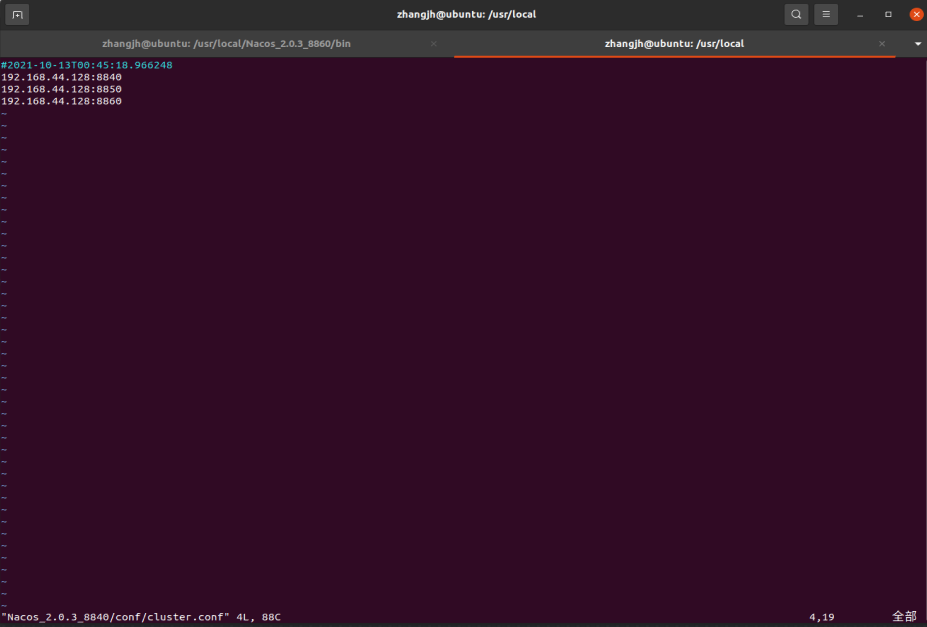
Task: Click the 全部 status indicator
Action: (x=904, y=617)
